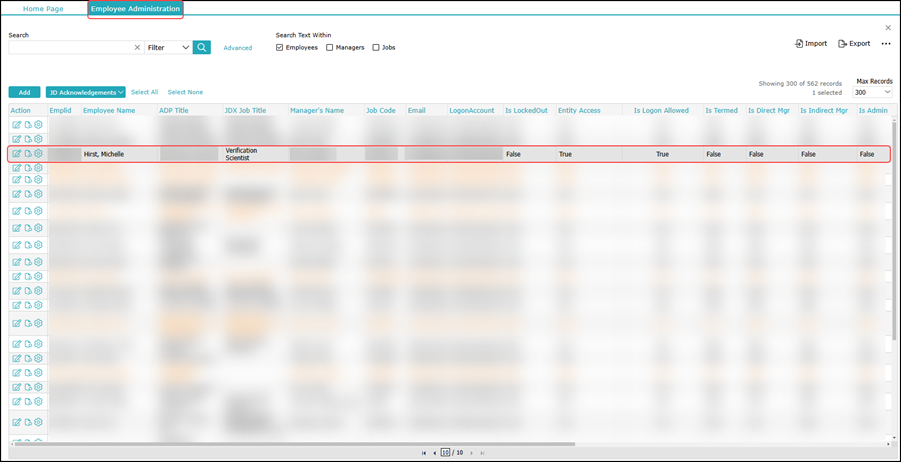Open the three-dot more options menu
Screen dimensions: 901x462
coord(885,44)
